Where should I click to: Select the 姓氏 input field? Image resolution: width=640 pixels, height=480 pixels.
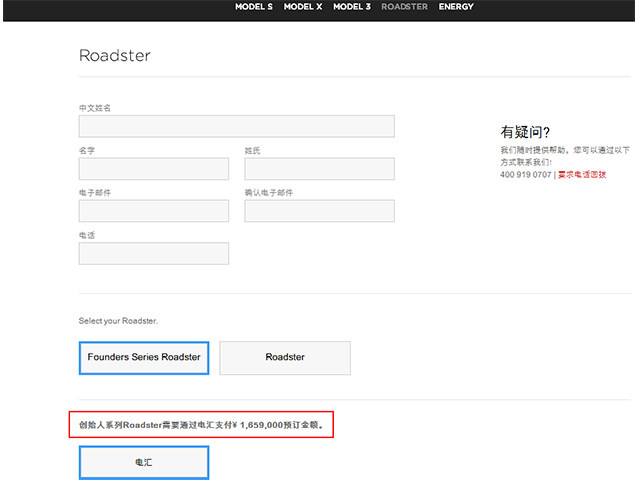pos(319,169)
